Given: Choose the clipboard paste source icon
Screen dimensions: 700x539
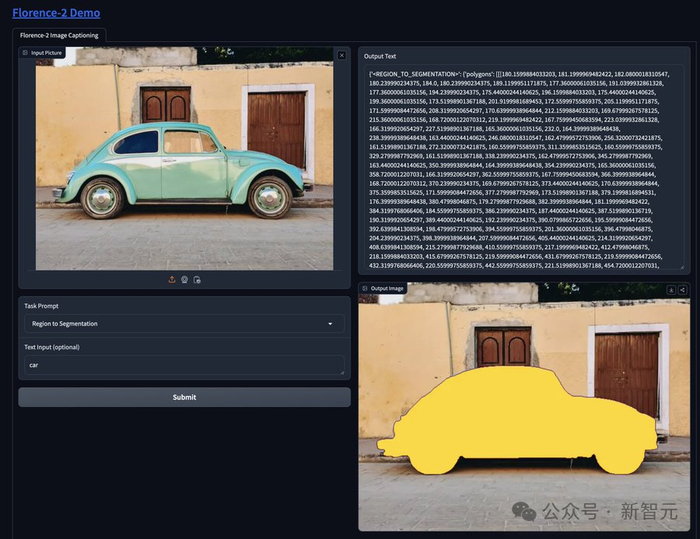Looking at the screenshot, I should pyautogui.click(x=197, y=280).
